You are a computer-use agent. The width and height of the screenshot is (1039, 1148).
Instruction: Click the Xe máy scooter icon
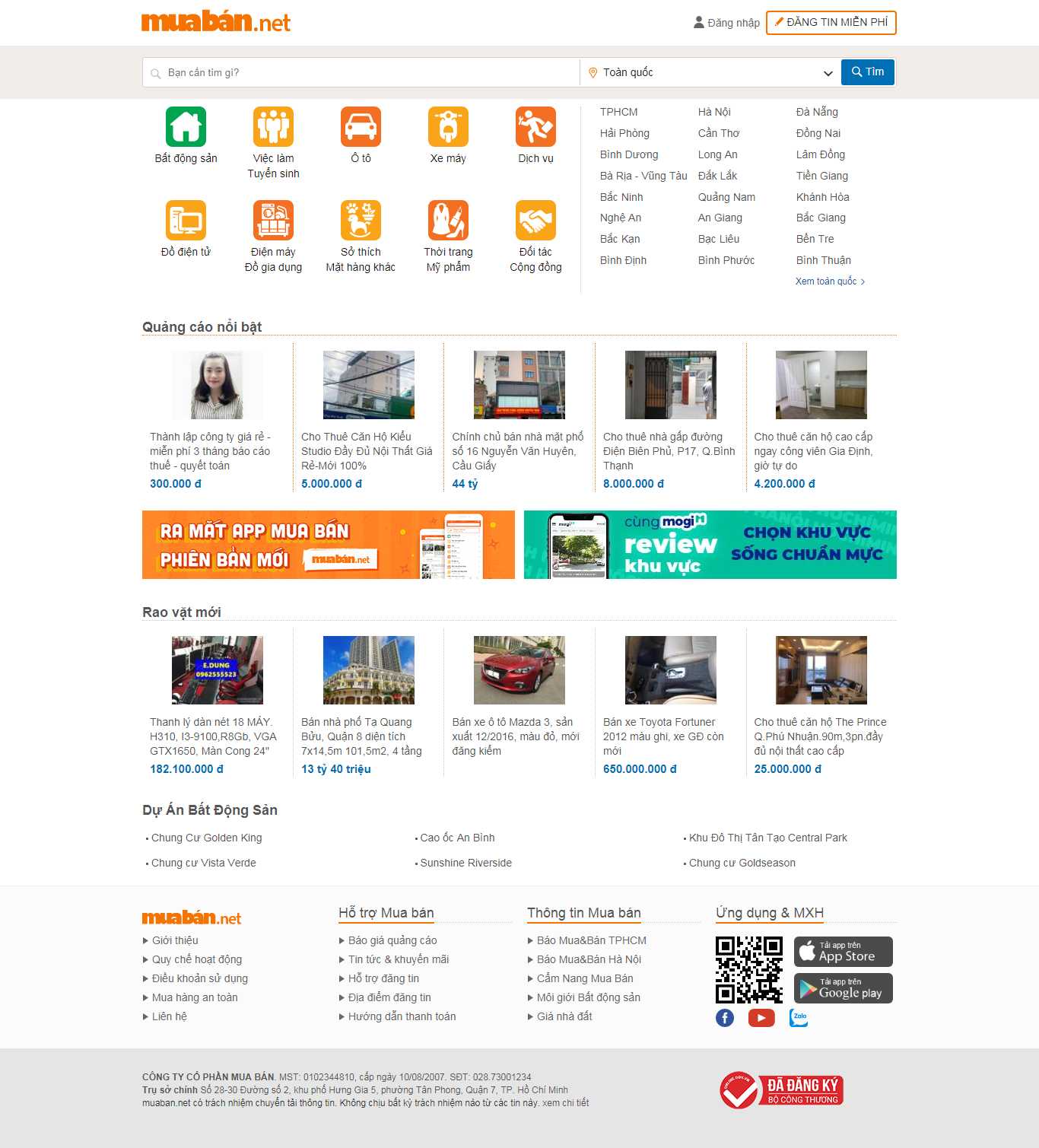448,128
